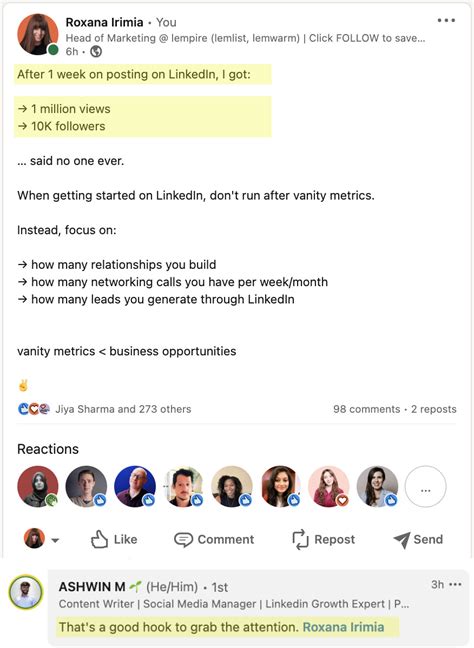Open the reaction emoji cluster beside Jiya Sharma
Viewport: 474px width, 648px height.
(34, 409)
